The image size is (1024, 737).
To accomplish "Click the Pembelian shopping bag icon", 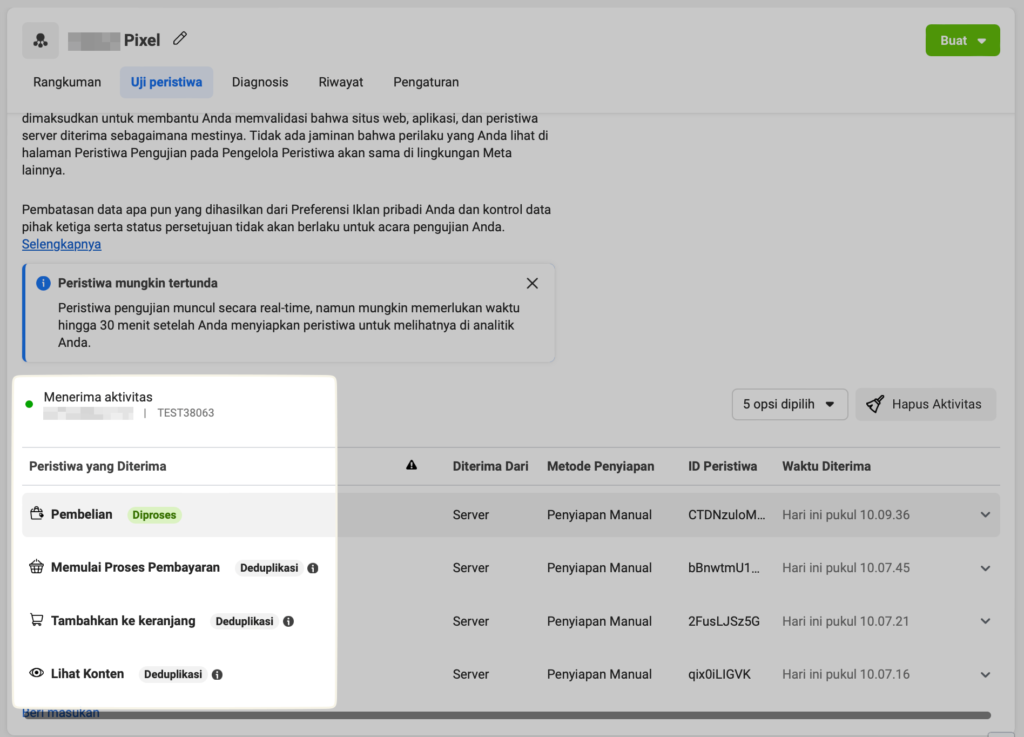I will (x=37, y=514).
